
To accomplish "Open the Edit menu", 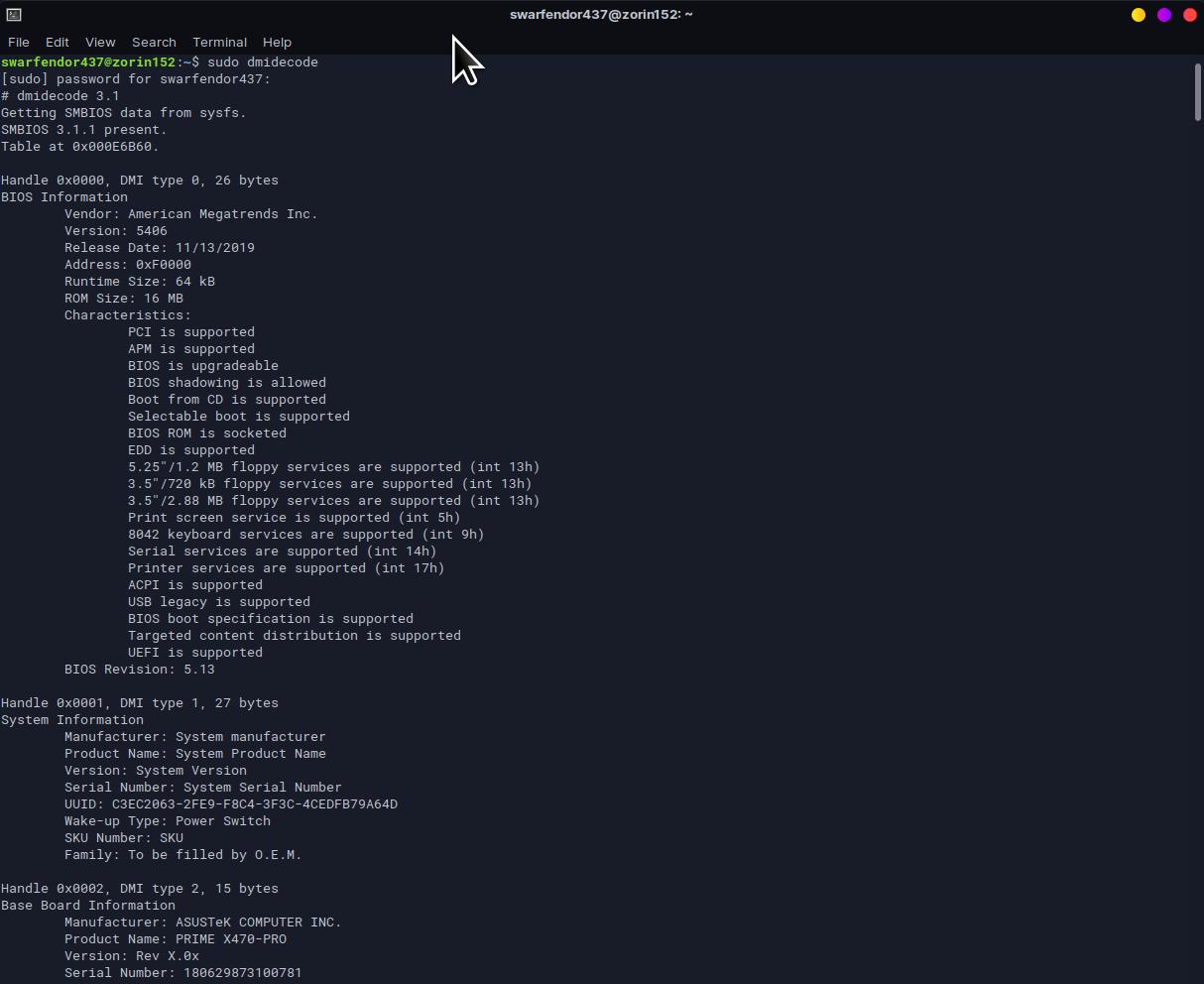I will click(58, 43).
